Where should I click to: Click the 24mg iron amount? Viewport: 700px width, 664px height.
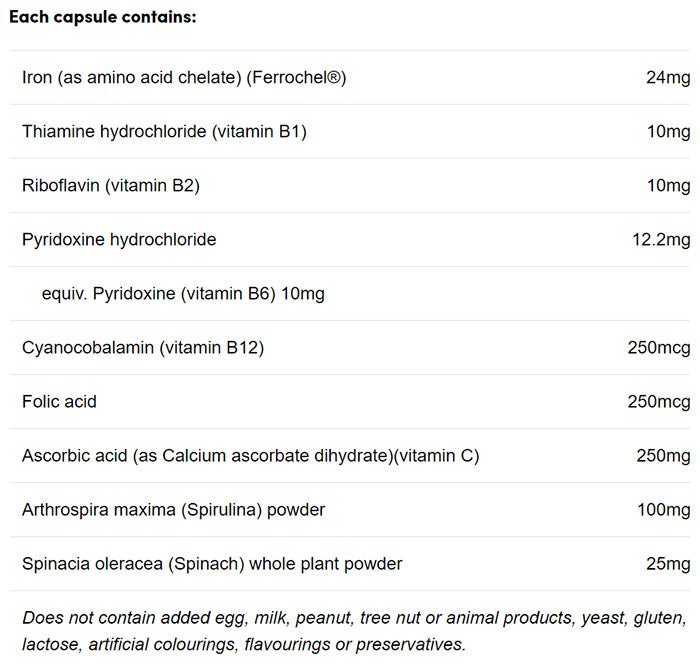pyautogui.click(x=668, y=78)
